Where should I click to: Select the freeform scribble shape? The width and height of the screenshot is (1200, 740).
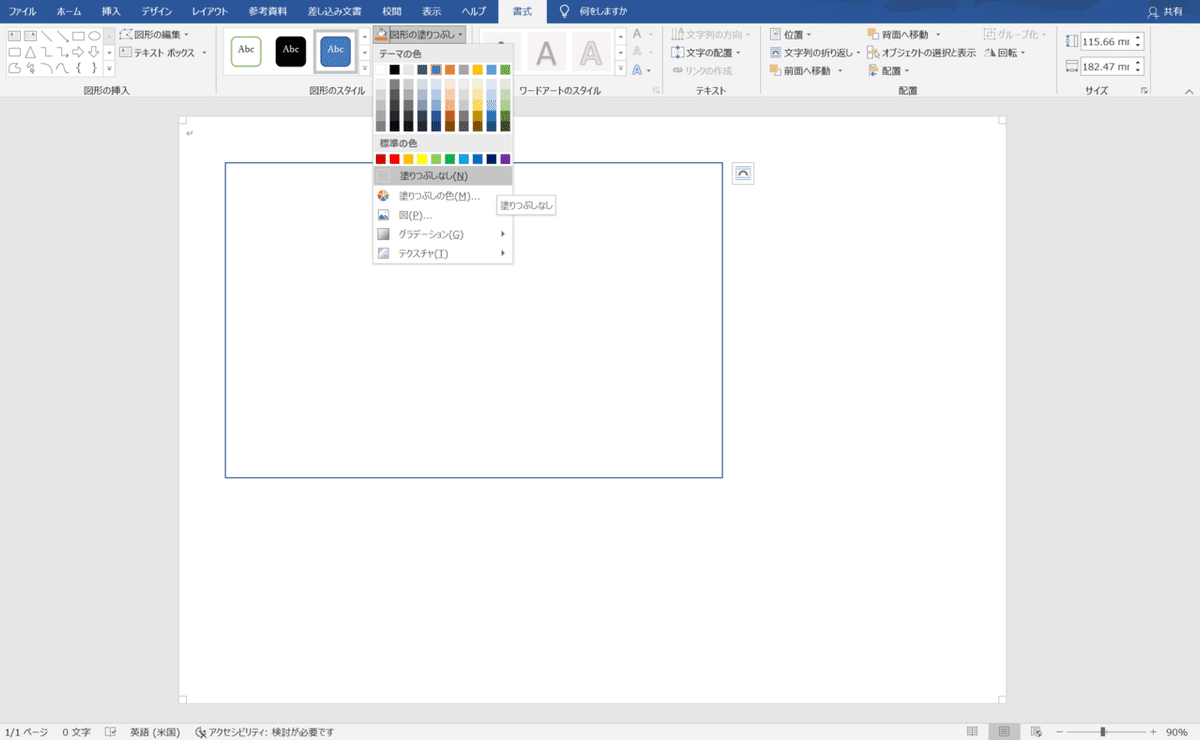pyautogui.click(x=30, y=68)
